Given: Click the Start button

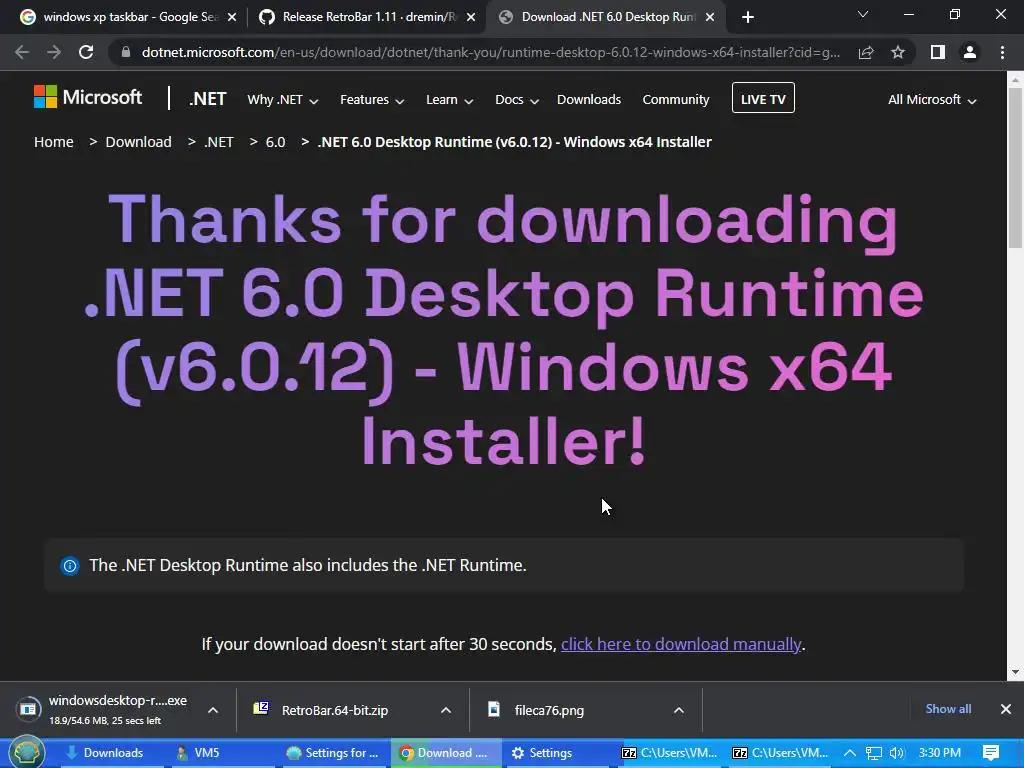Looking at the screenshot, I should [27, 752].
